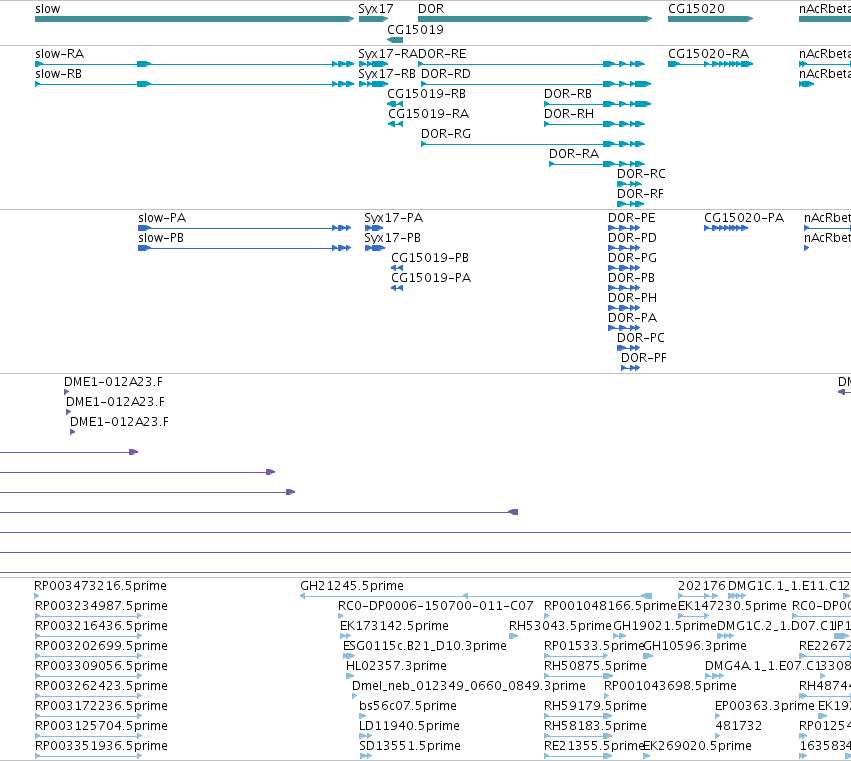Image resolution: width=851 pixels, height=761 pixels.
Task: Click the RH53043.5prime EST label
Action: pyautogui.click(x=560, y=626)
